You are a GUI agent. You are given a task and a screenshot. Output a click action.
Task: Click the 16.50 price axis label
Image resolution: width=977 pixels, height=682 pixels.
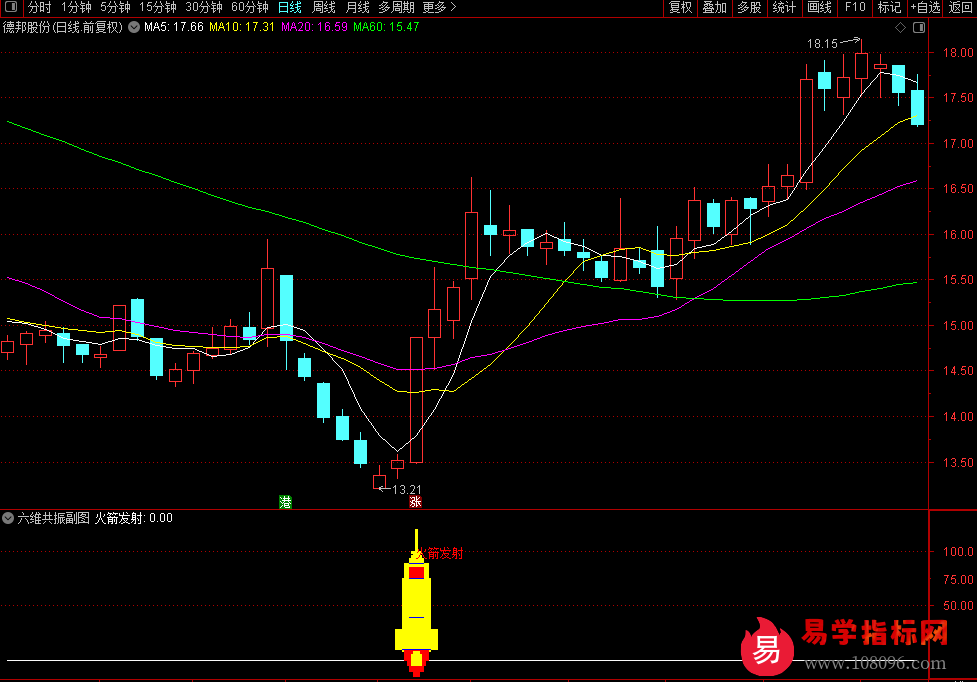(x=958, y=189)
